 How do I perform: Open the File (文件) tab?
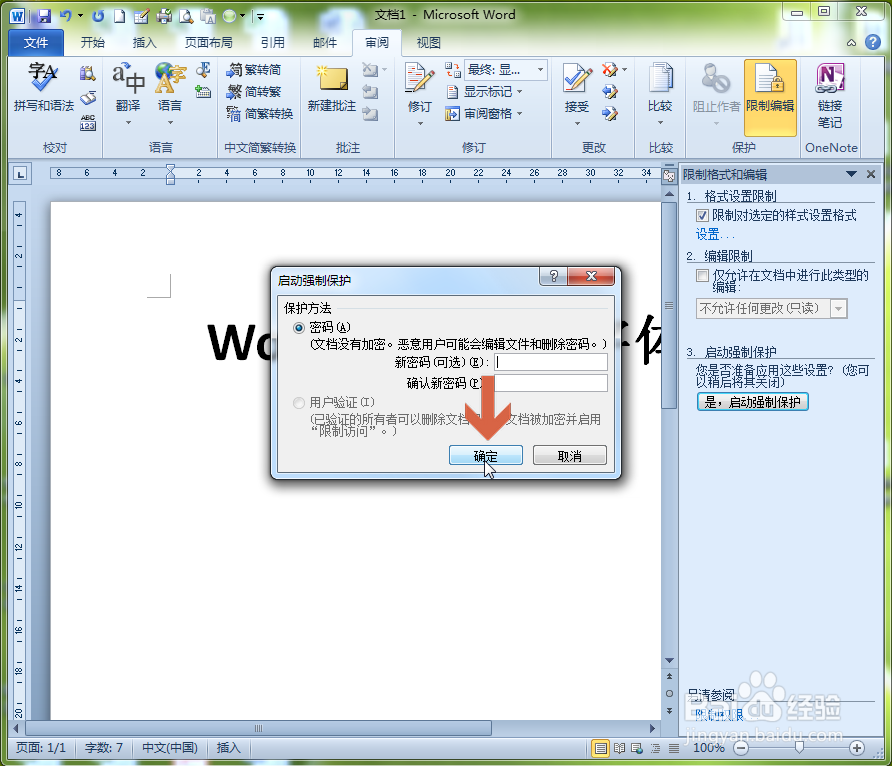click(36, 43)
